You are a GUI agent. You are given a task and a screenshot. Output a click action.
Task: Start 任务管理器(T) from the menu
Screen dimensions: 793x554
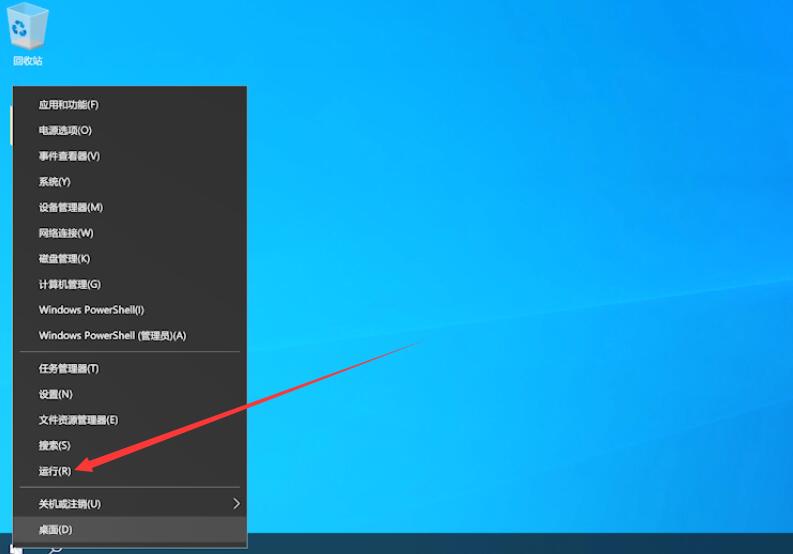point(130,369)
